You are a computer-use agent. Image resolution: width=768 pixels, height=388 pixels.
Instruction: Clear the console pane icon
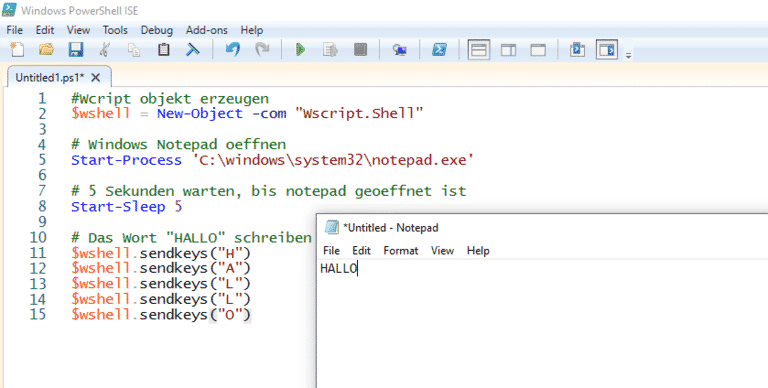[x=193, y=49]
